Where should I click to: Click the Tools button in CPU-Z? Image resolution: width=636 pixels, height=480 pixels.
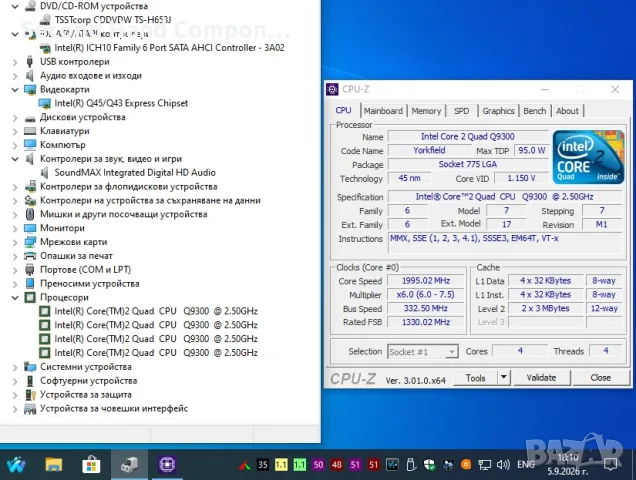pyautogui.click(x=475, y=378)
